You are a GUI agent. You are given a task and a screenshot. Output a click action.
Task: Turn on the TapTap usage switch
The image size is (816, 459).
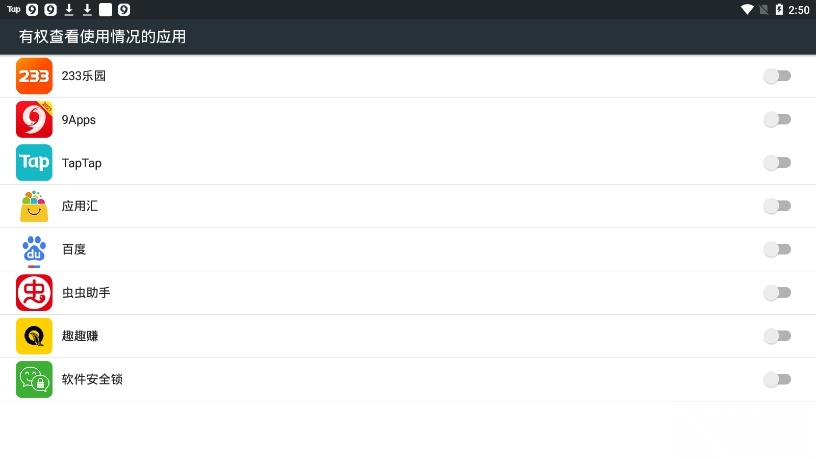(x=777, y=162)
